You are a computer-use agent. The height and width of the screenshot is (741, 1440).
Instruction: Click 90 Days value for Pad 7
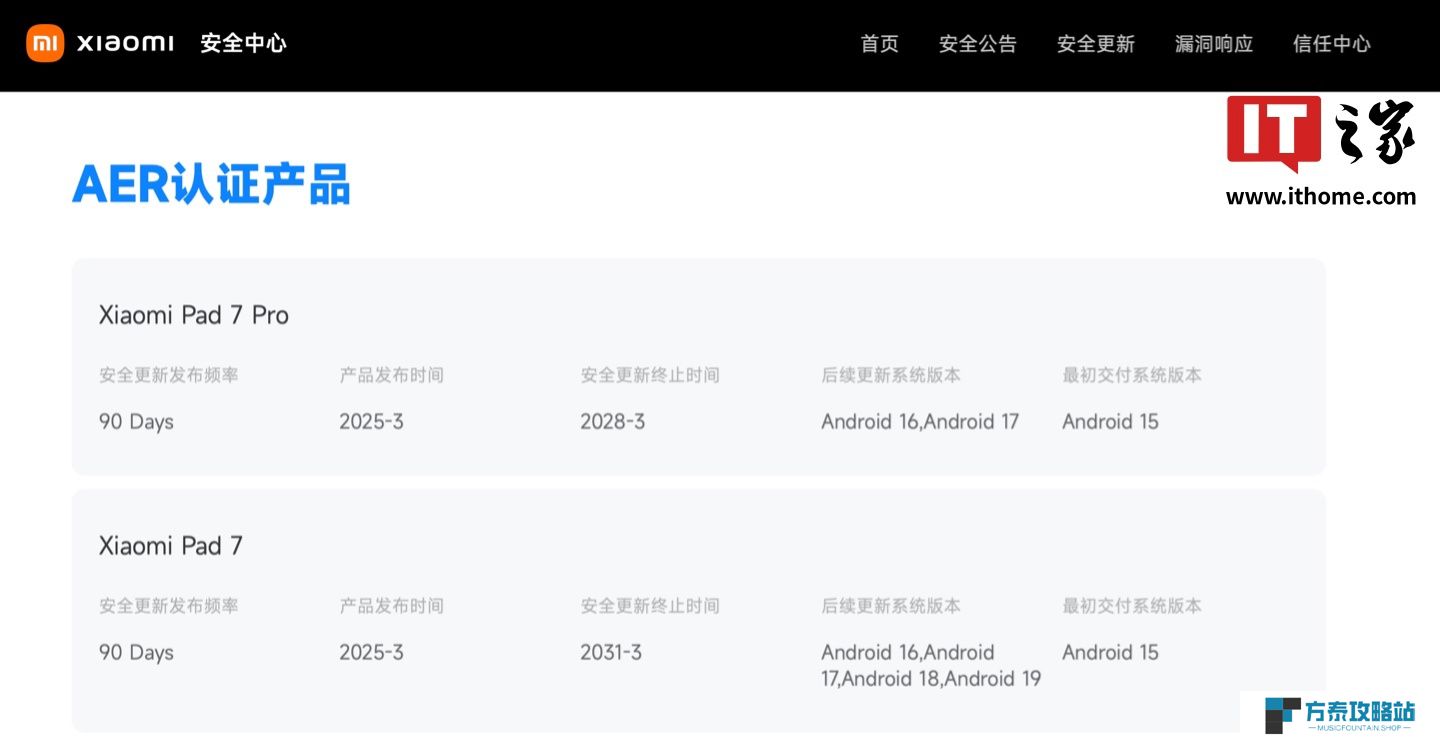[136, 653]
